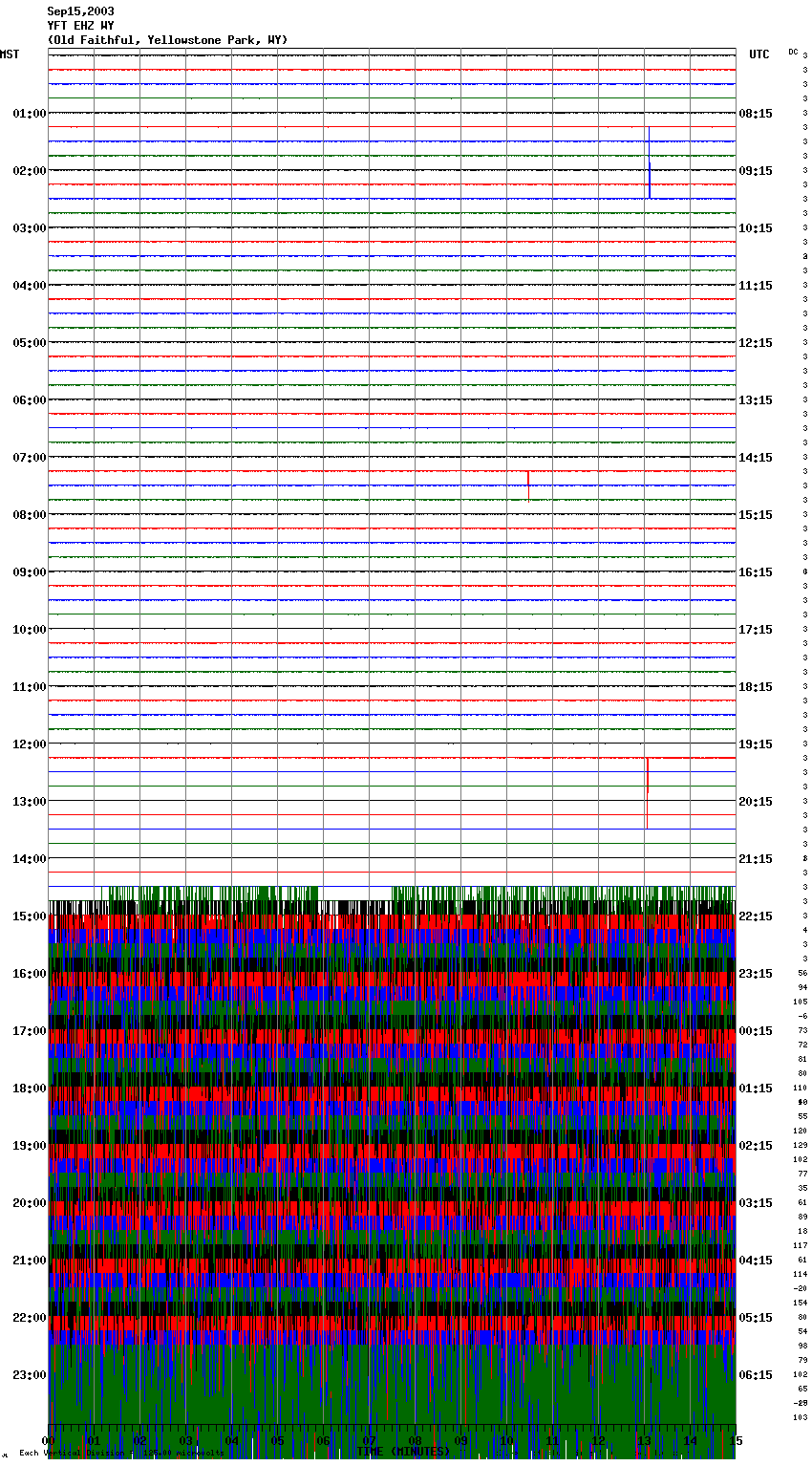
Task: Click the 21:00 MST time label
Action: point(30,1261)
